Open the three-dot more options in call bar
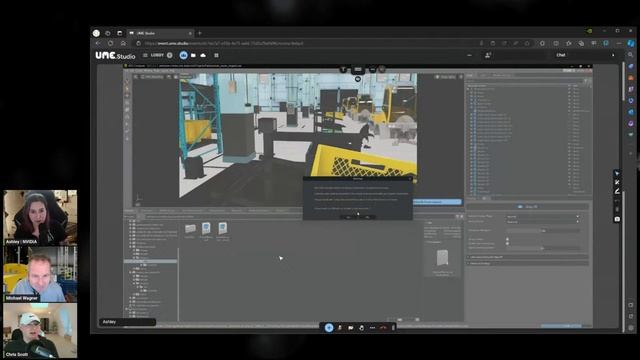The height and width of the screenshot is (360, 640). click(372, 327)
